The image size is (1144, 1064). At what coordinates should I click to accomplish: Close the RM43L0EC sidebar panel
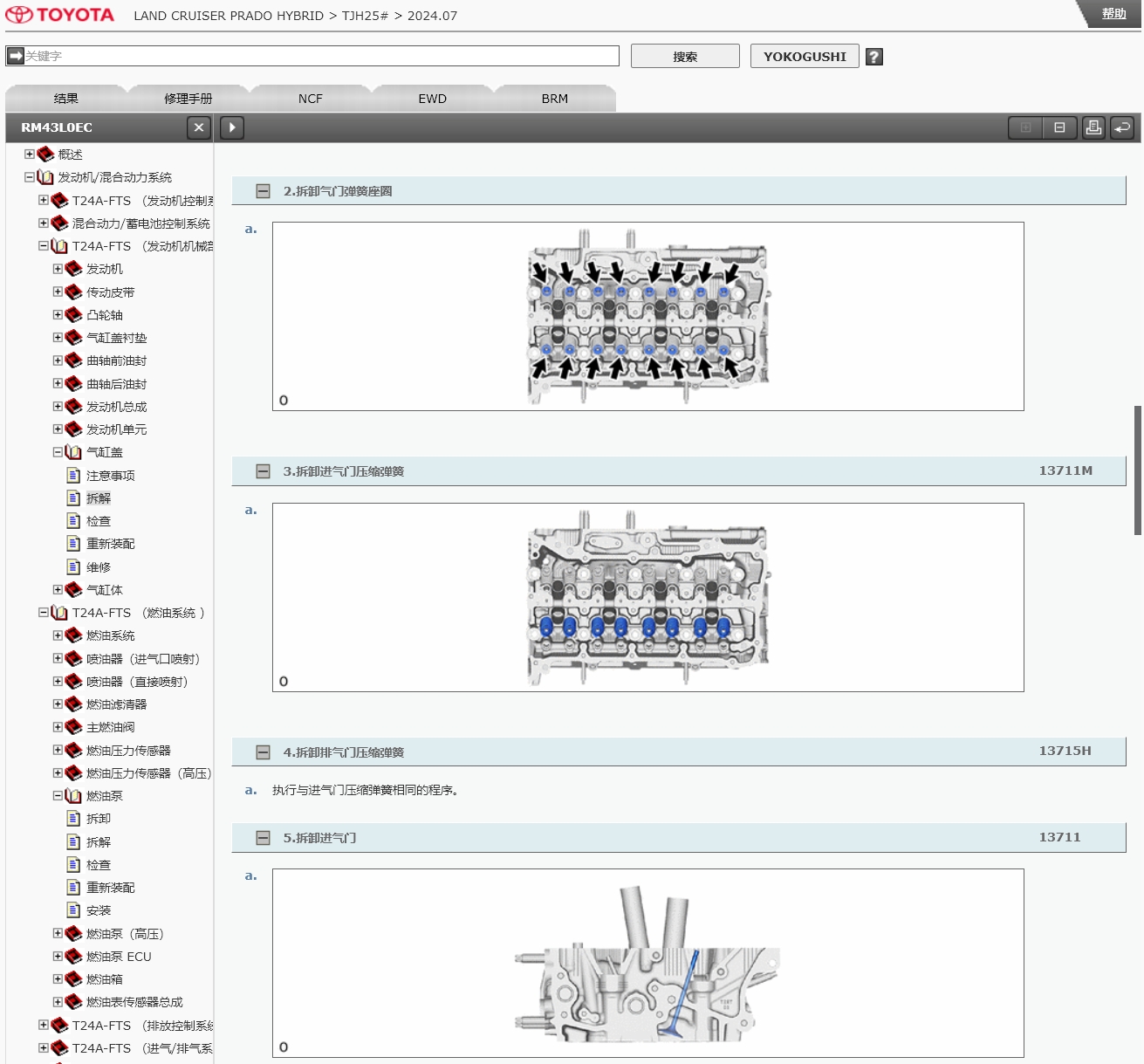tap(199, 127)
